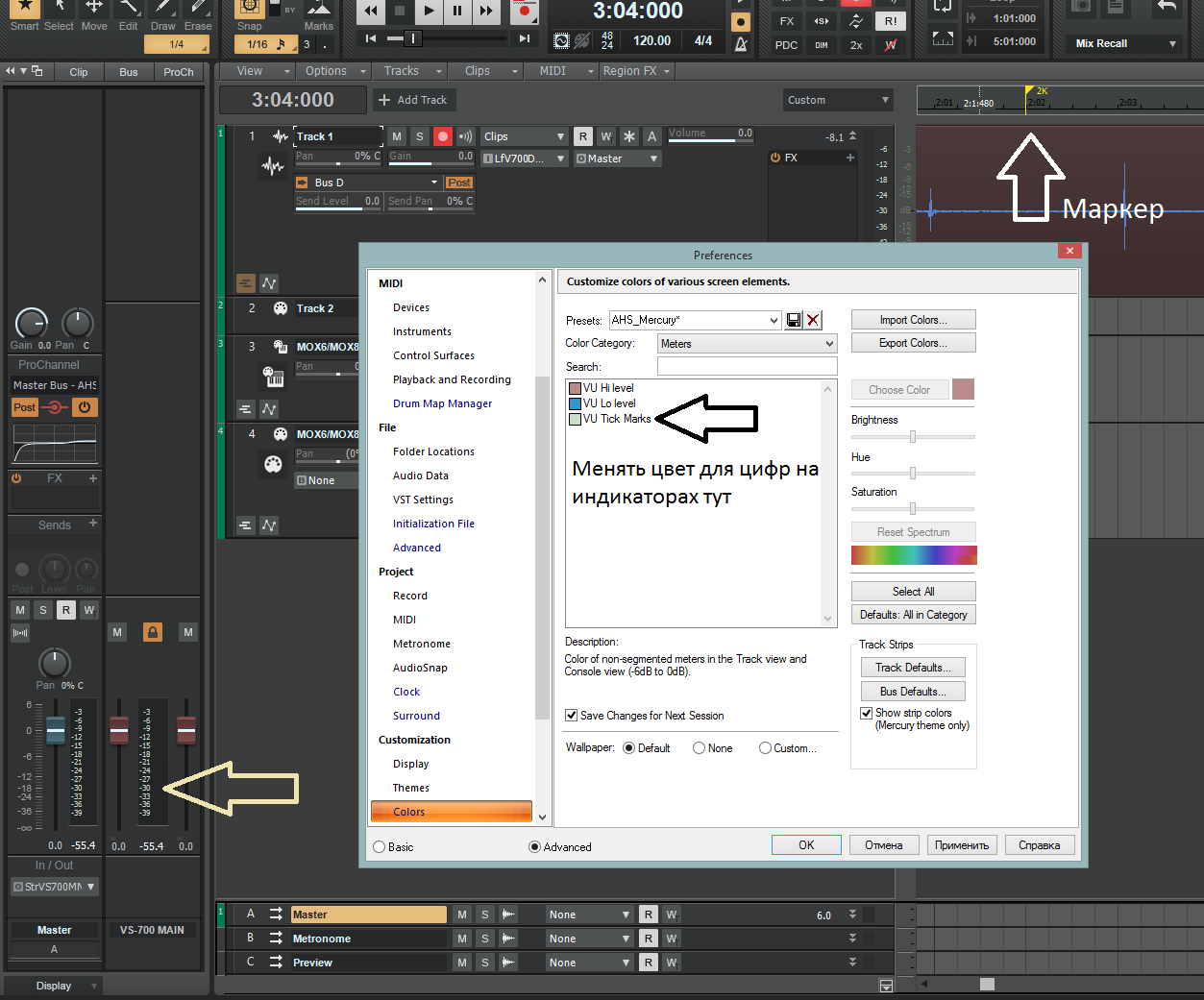Click the Export Colors button
1204x1000 pixels.
click(x=913, y=343)
